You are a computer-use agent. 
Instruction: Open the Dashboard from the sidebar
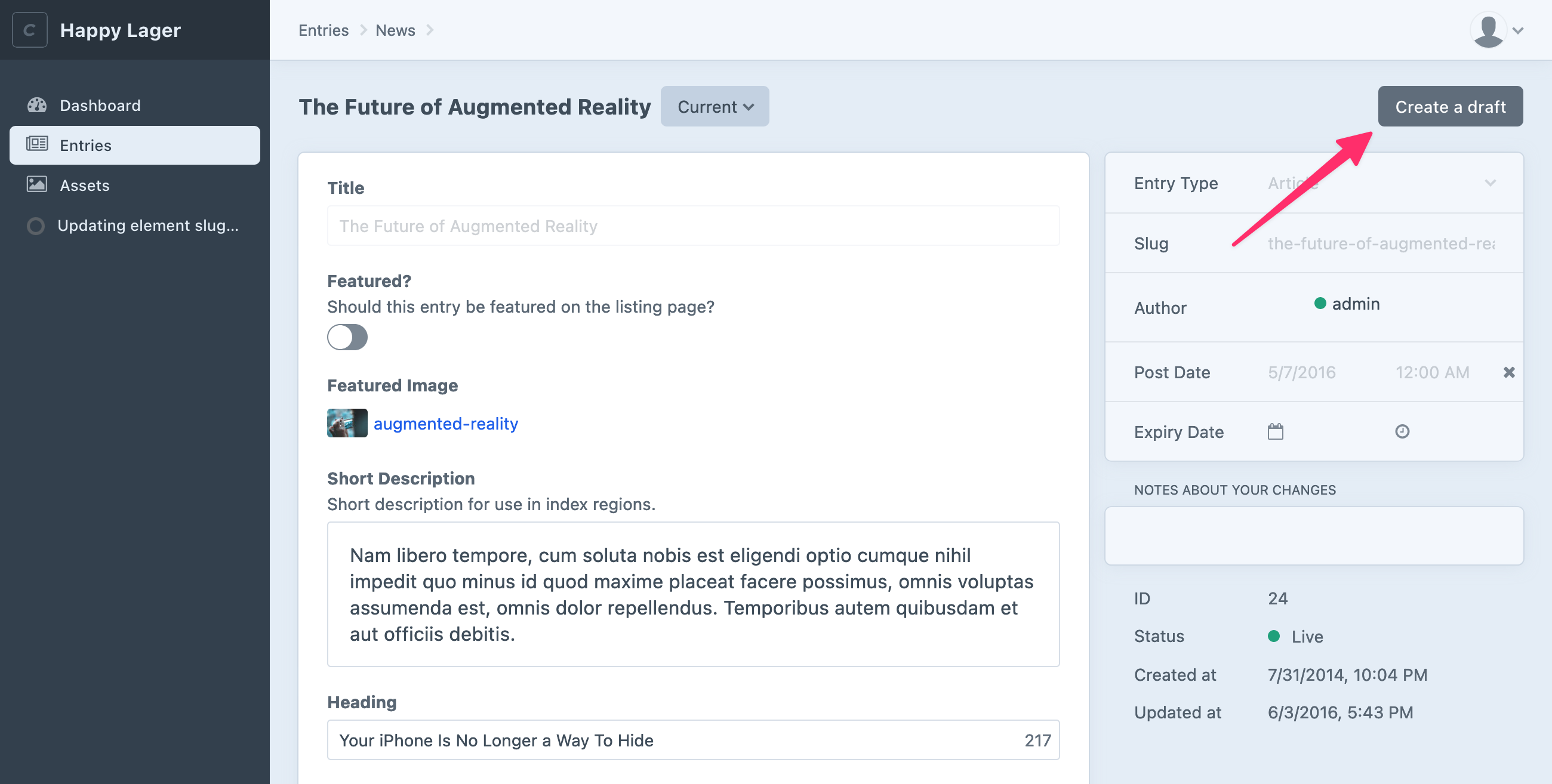100,105
